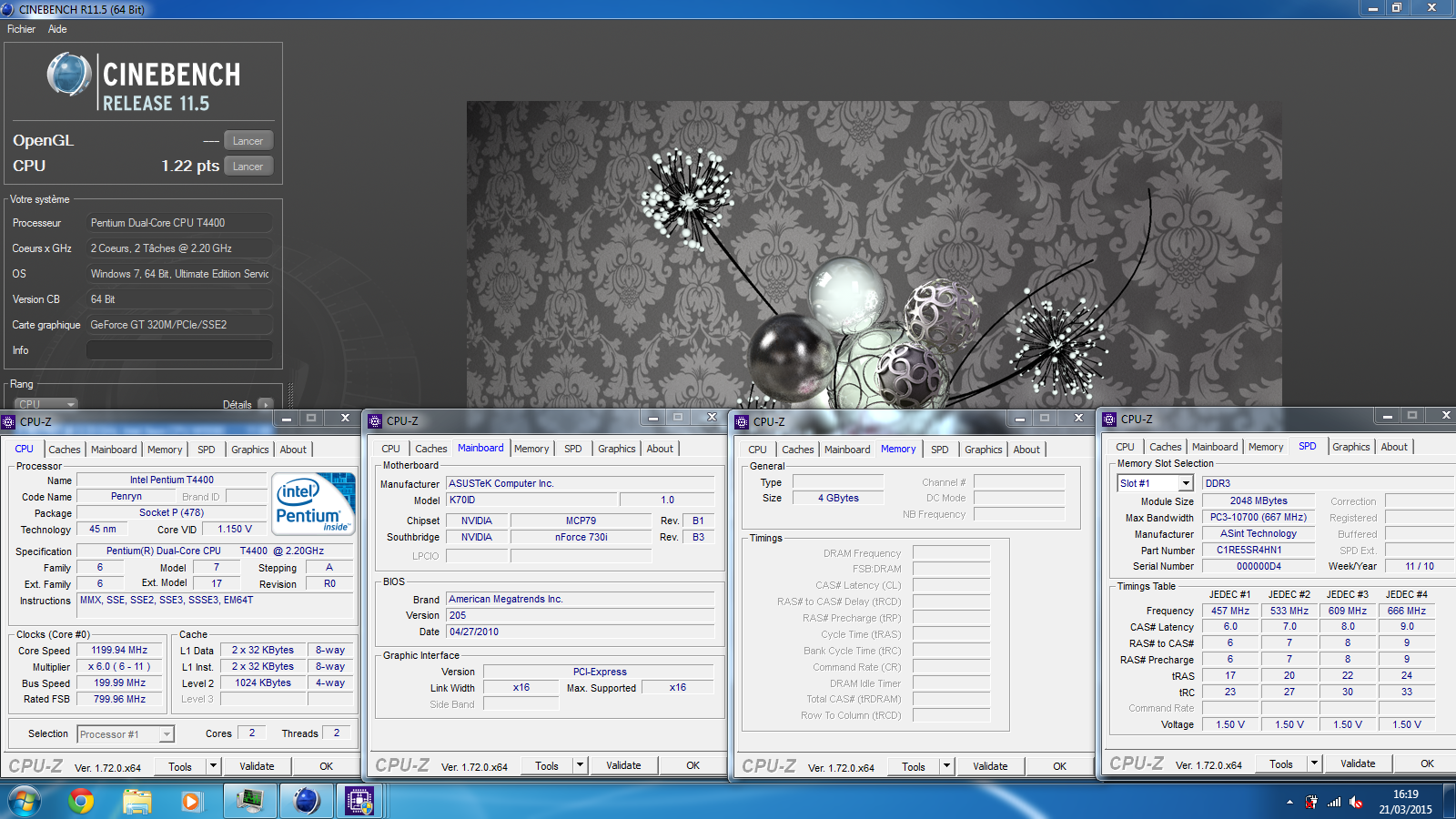Open the muted volume tray icon
The height and width of the screenshot is (819, 1456).
coord(1356,802)
